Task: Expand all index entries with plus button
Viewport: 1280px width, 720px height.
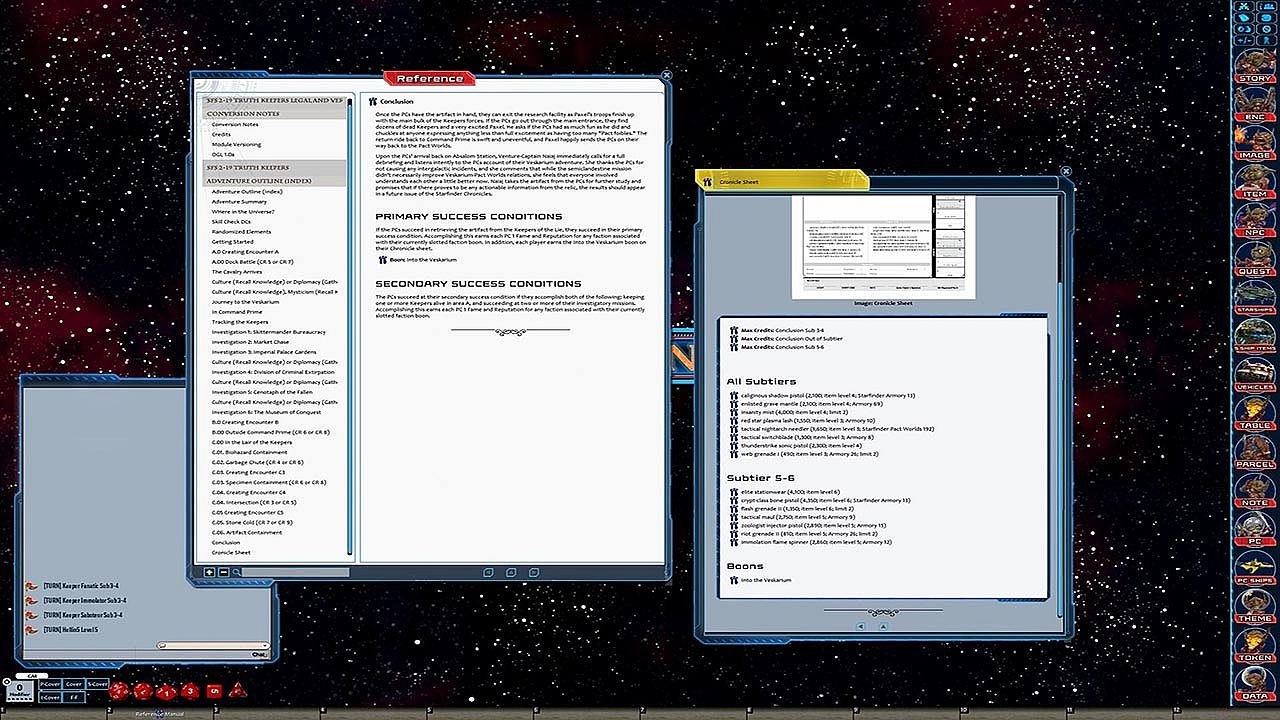Action: [x=209, y=572]
